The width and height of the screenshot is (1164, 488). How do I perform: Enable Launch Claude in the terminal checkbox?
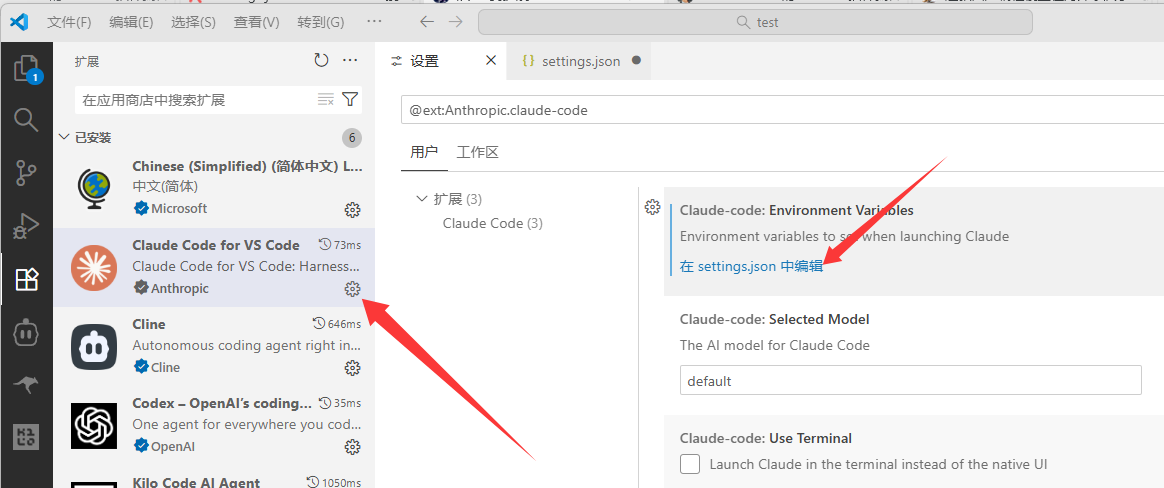[690, 464]
